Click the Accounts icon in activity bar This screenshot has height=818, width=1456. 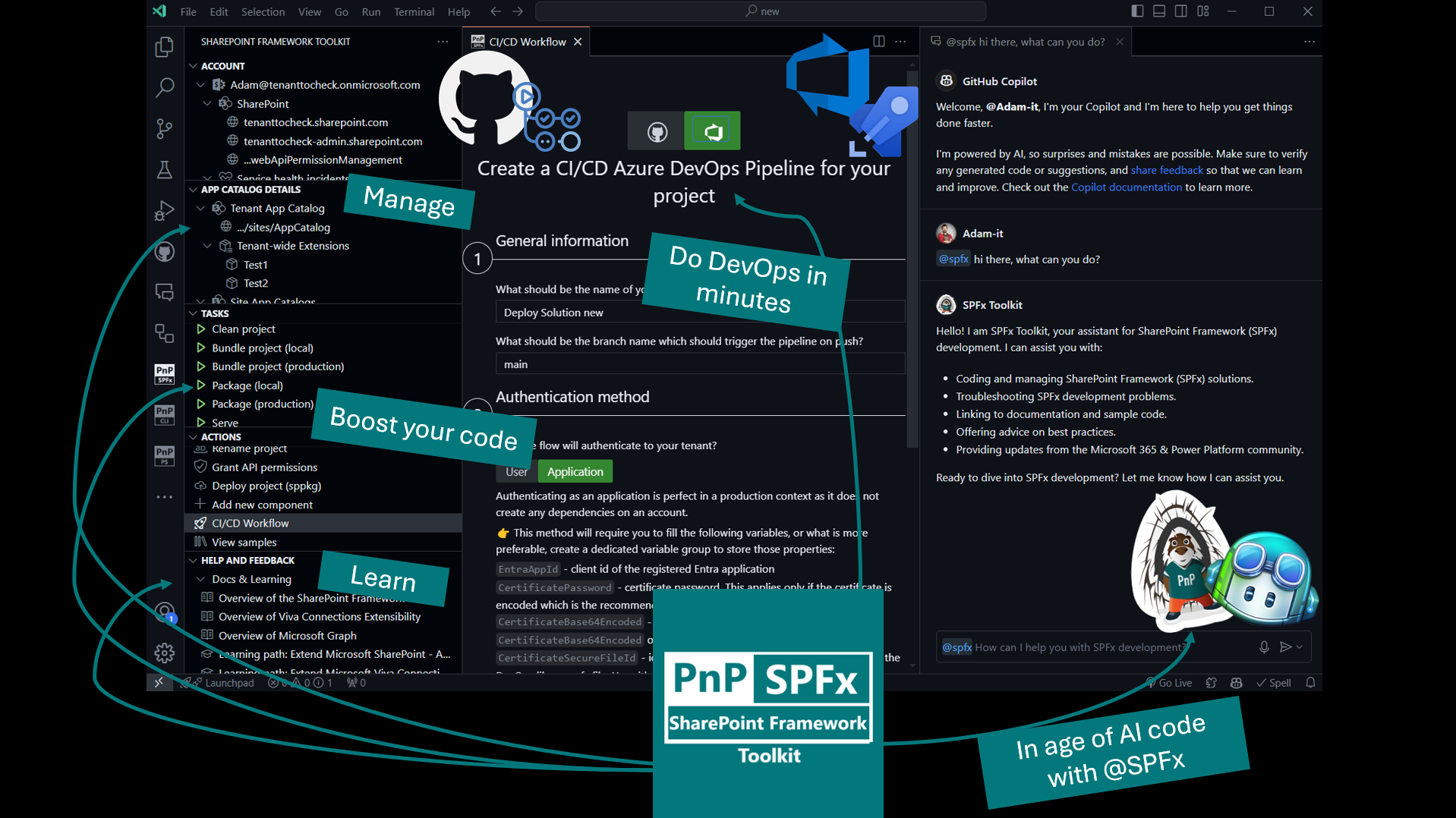coord(164,612)
